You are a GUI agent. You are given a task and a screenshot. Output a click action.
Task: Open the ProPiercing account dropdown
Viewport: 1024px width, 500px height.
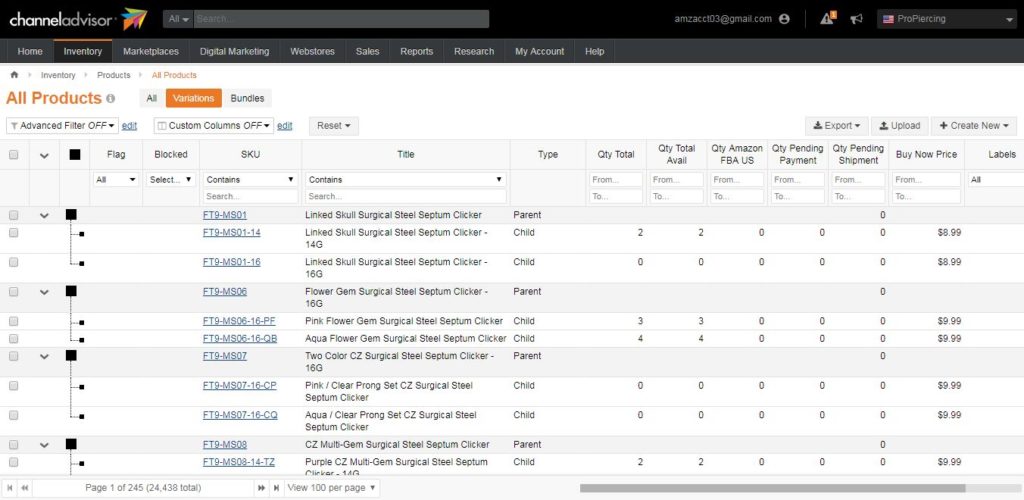[945, 19]
